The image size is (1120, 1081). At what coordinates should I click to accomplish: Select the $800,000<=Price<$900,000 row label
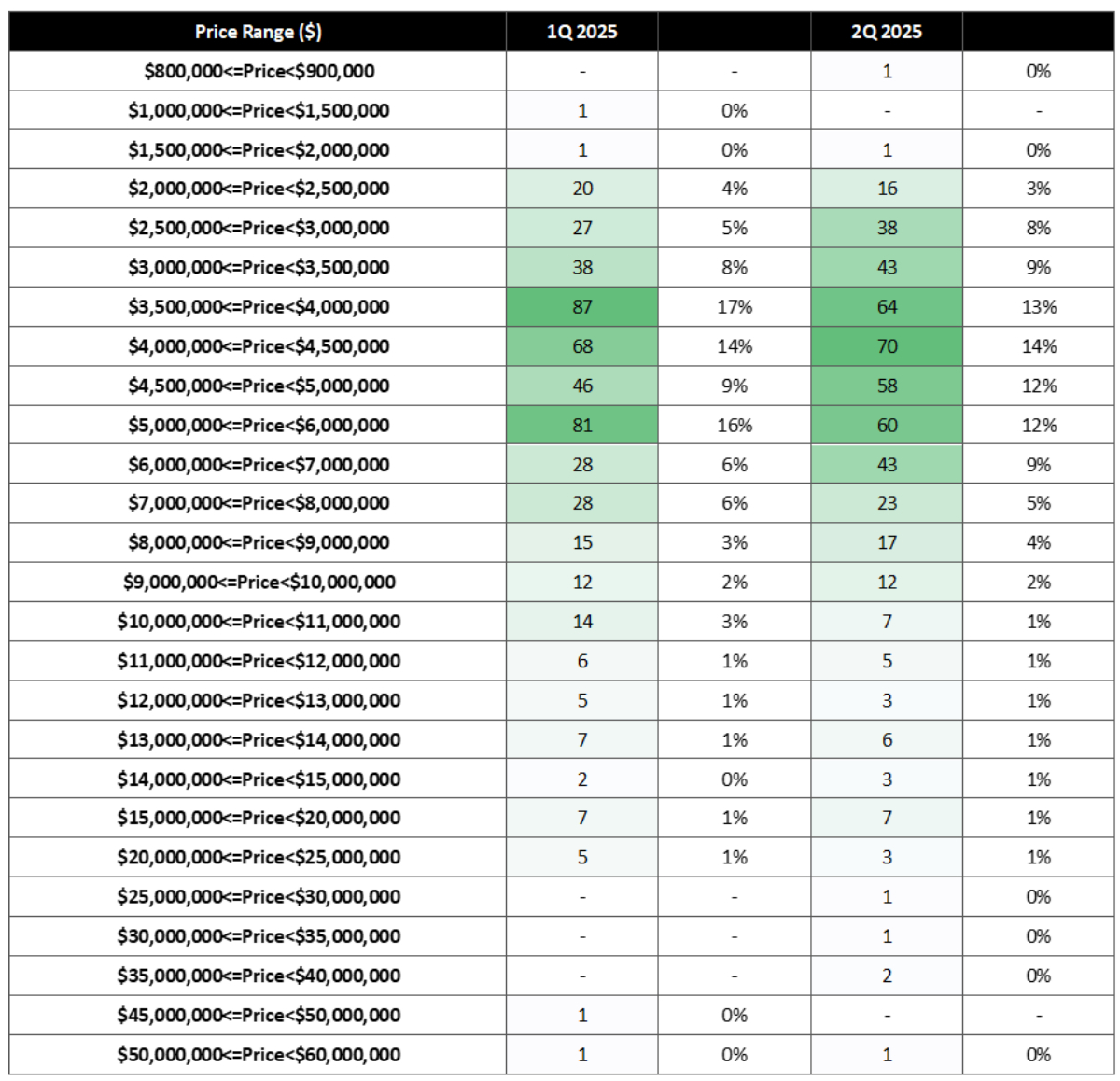coord(259,71)
